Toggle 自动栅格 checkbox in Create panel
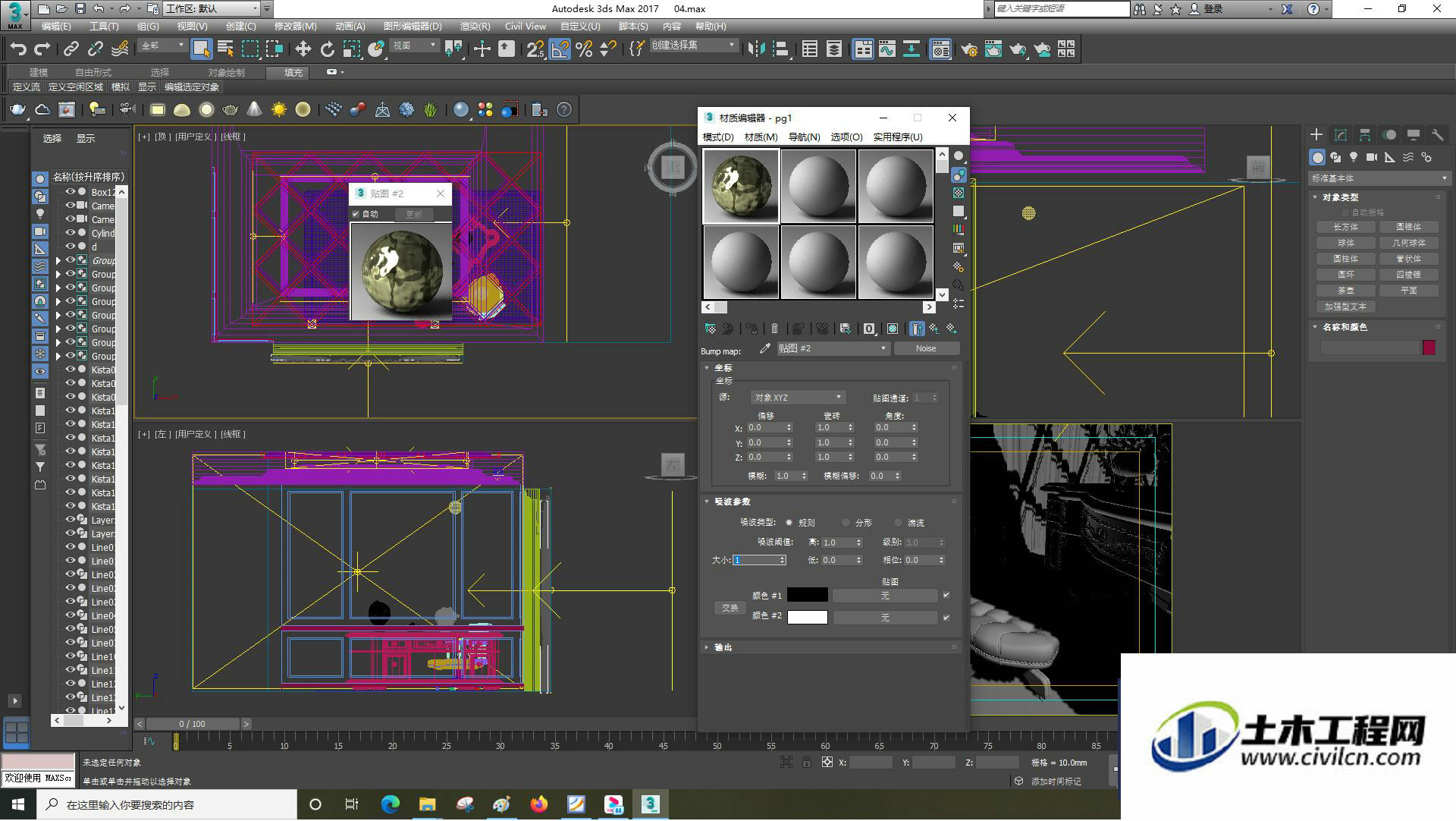Image resolution: width=1456 pixels, height=821 pixels. tap(1346, 212)
